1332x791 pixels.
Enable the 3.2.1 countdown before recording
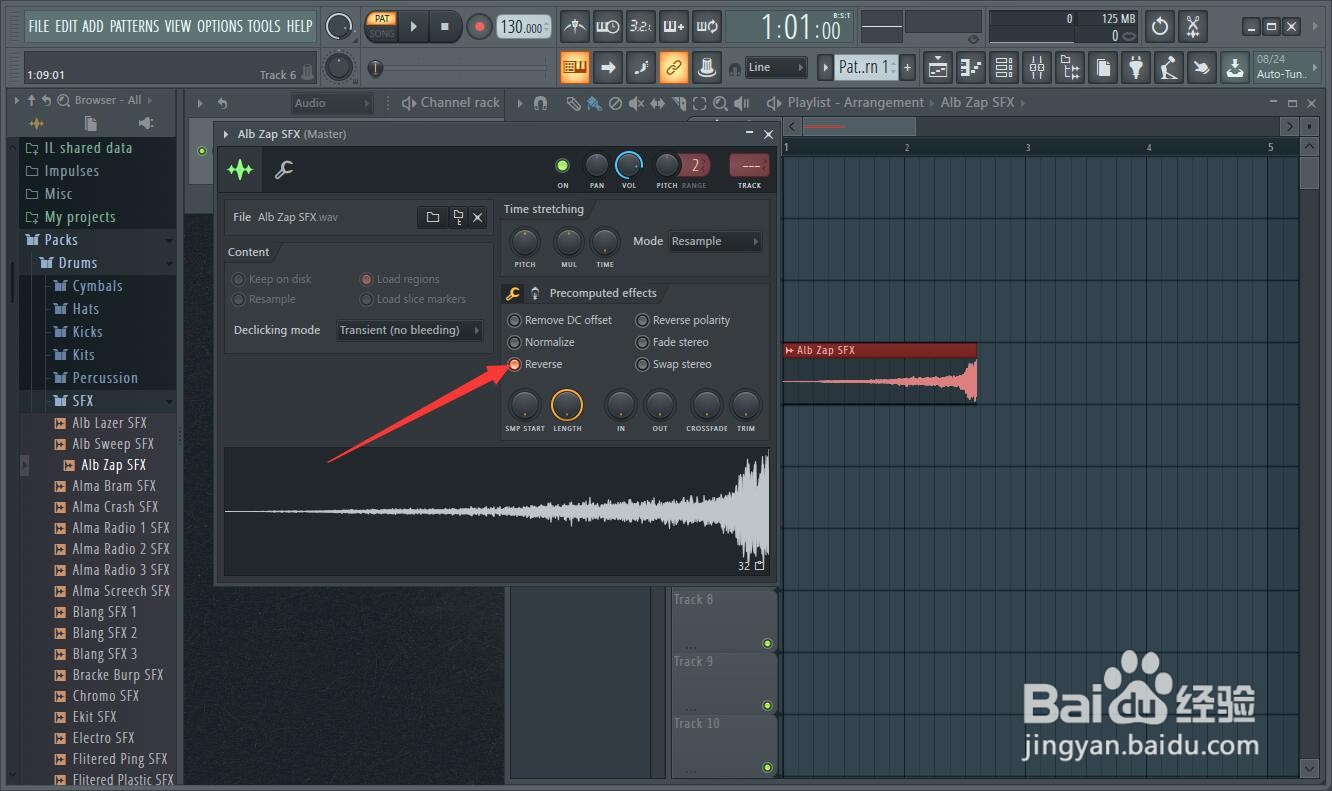[640, 27]
